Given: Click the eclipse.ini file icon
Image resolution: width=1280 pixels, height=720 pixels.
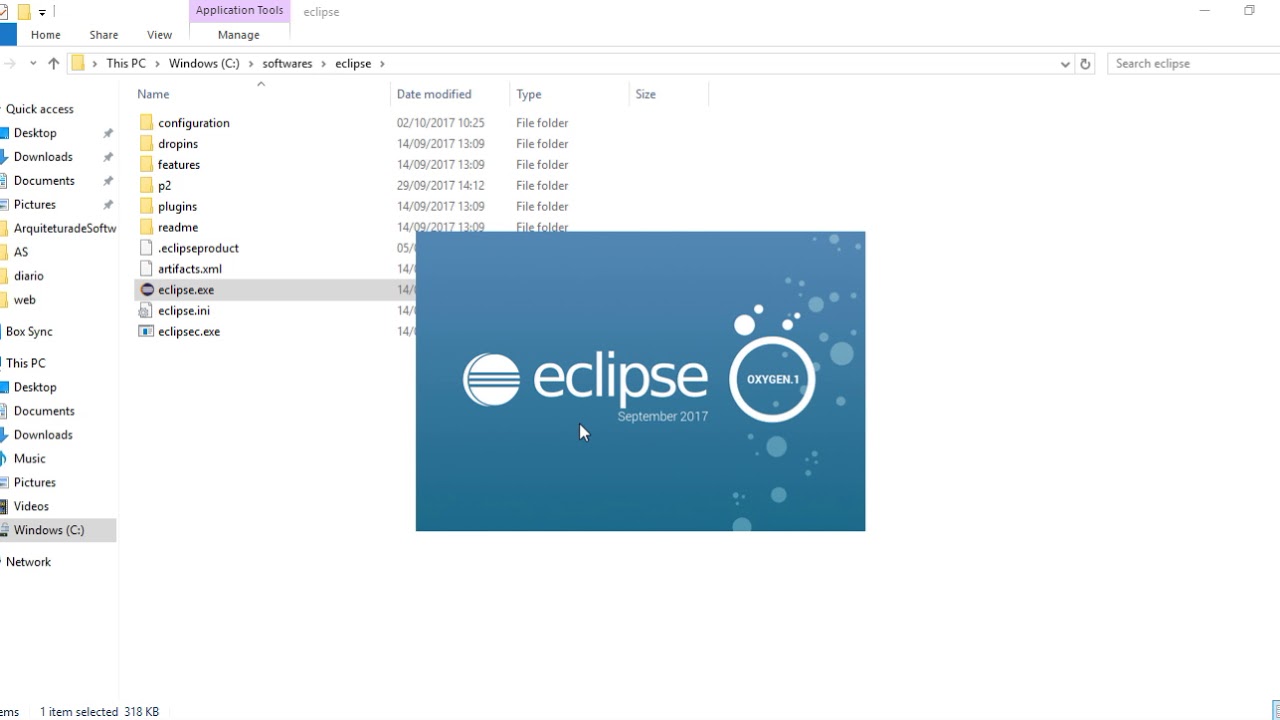Looking at the screenshot, I should 146,311.
